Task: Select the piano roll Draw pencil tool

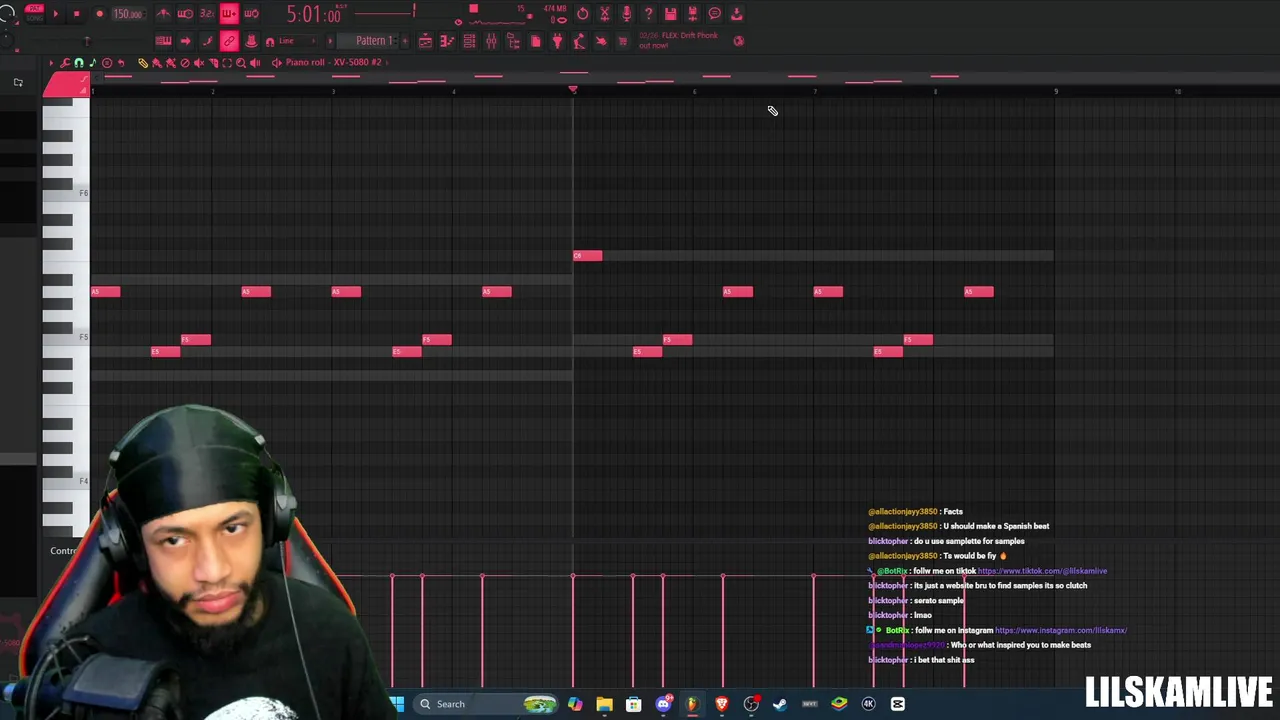Action: click(x=143, y=62)
